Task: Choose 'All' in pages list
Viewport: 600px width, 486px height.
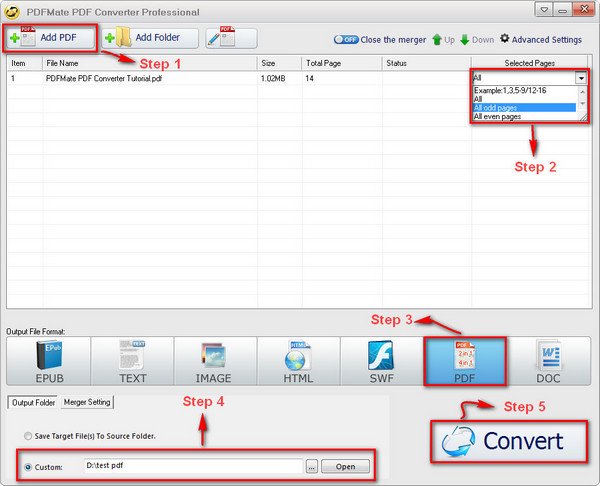Action: click(524, 99)
